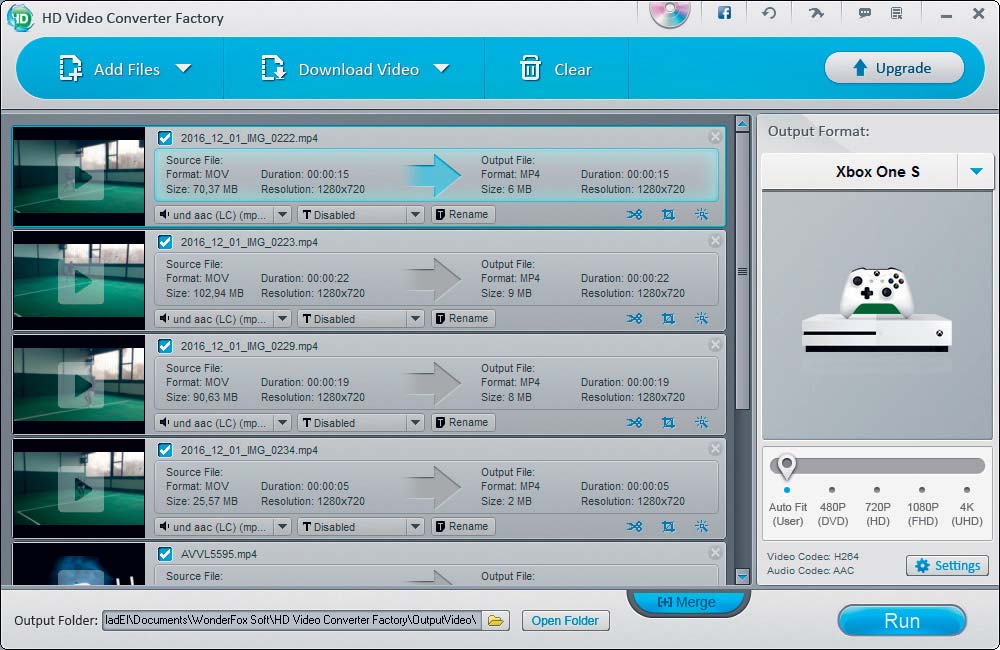1000x650 pixels.
Task: Click the file list scroll down arrow
Action: [x=742, y=577]
